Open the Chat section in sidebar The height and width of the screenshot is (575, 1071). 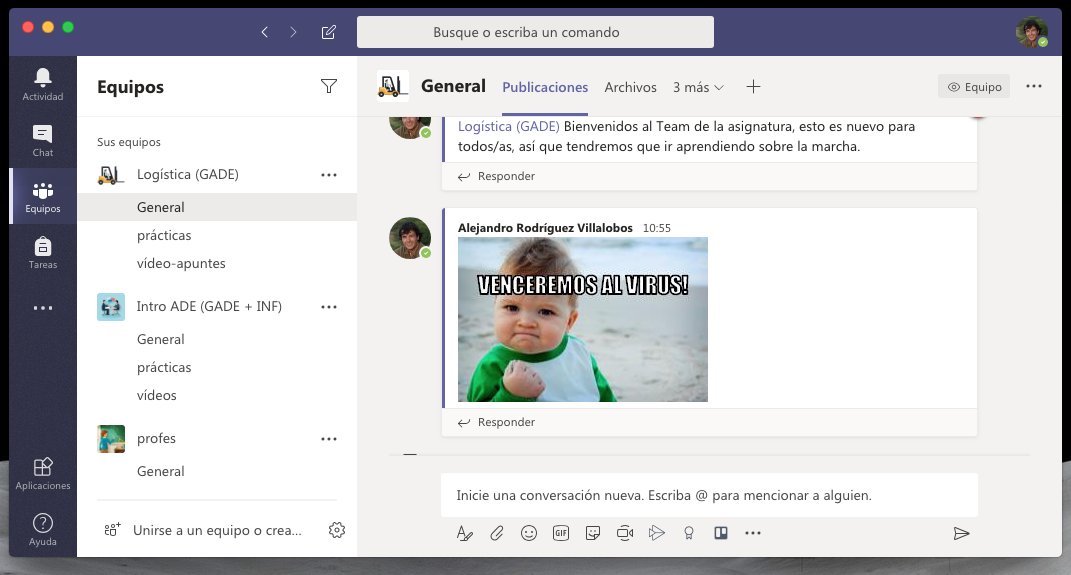click(x=43, y=140)
